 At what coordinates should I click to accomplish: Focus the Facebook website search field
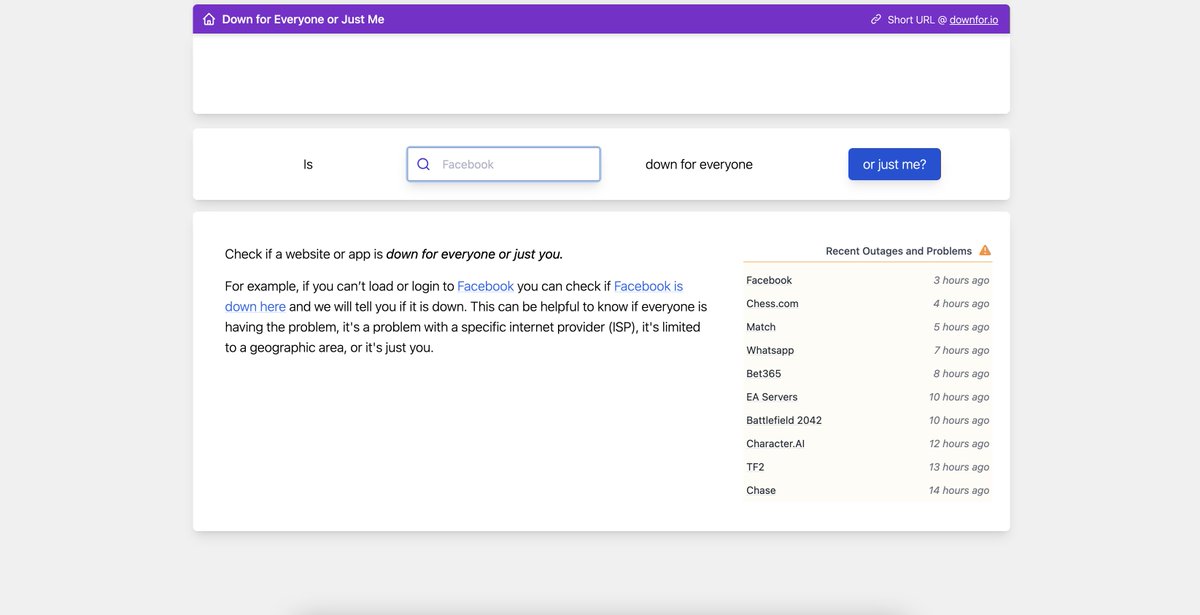coord(503,164)
